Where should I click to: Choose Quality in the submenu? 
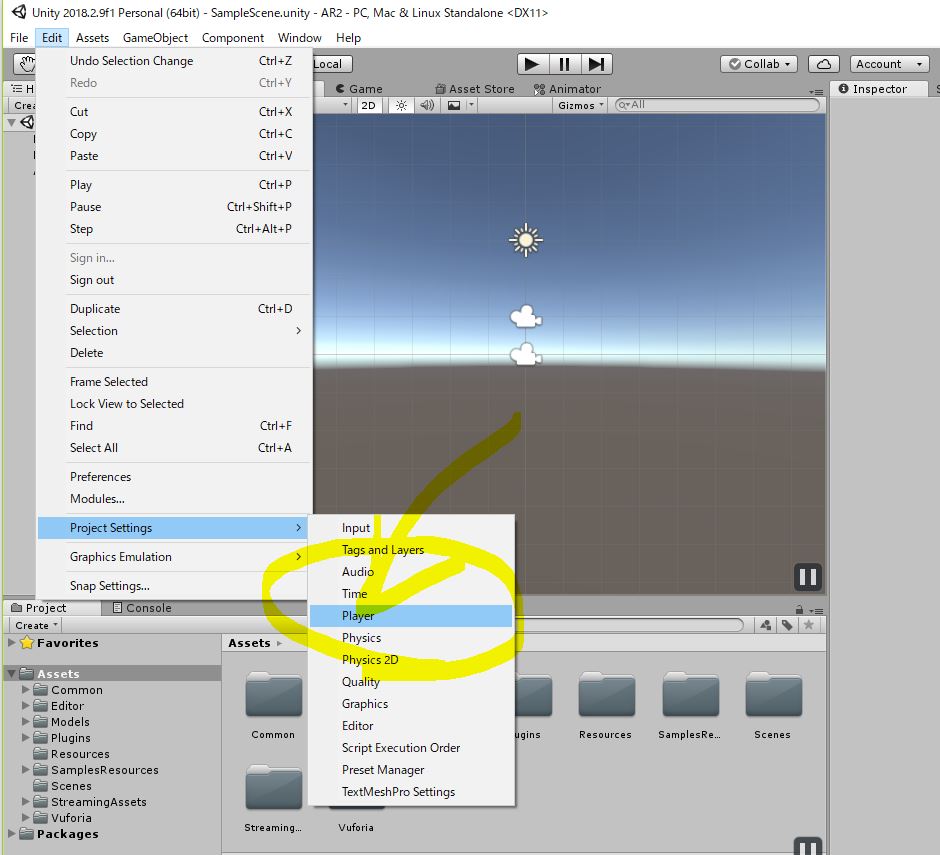click(x=411, y=682)
